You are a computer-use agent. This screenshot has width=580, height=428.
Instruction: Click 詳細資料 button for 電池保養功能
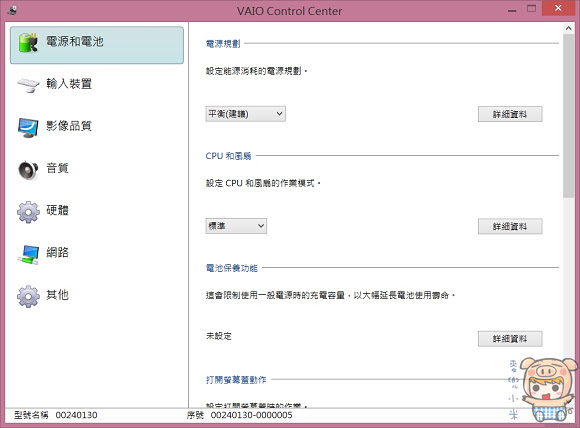click(x=510, y=338)
